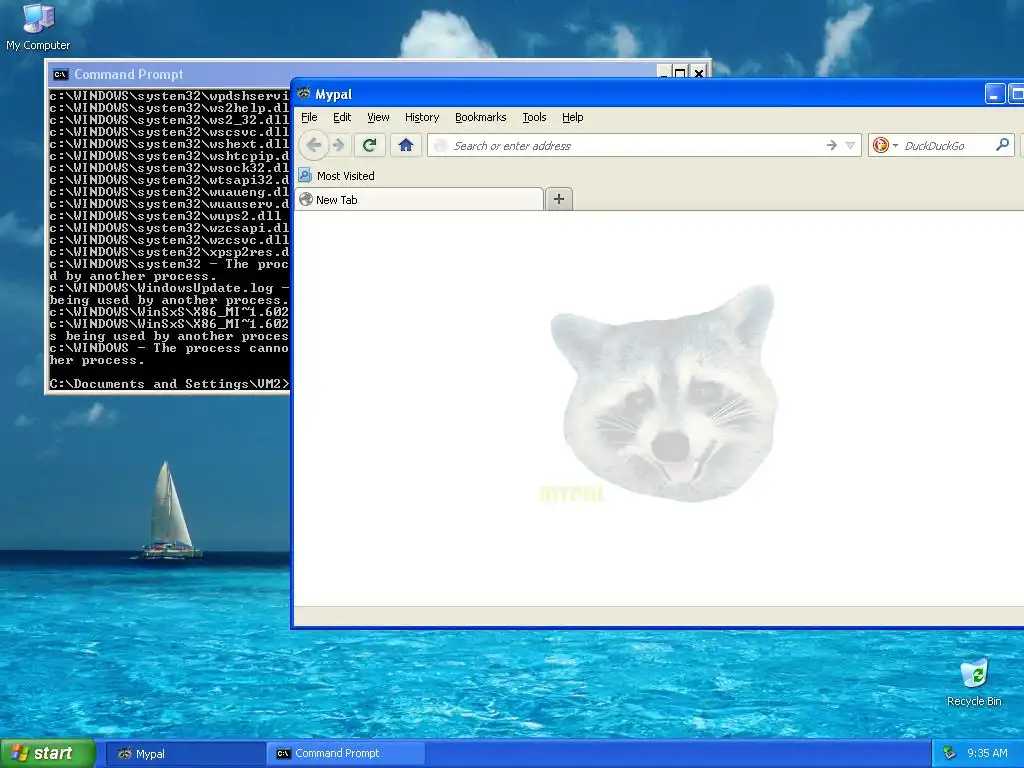Image resolution: width=1024 pixels, height=768 pixels.
Task: Switch to Mypal taskbar button
Action: [186, 754]
